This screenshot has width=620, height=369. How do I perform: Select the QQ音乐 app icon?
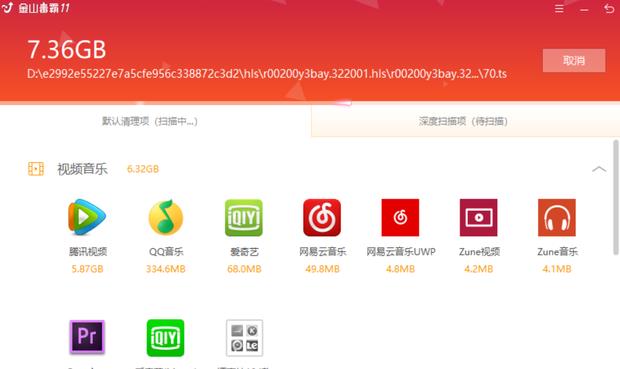tap(166, 217)
